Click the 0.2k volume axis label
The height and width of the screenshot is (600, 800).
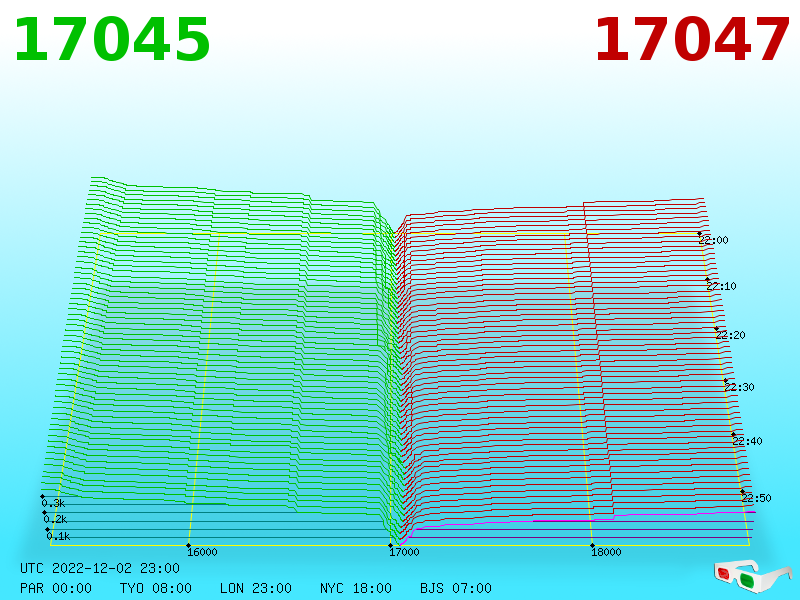click(x=55, y=519)
